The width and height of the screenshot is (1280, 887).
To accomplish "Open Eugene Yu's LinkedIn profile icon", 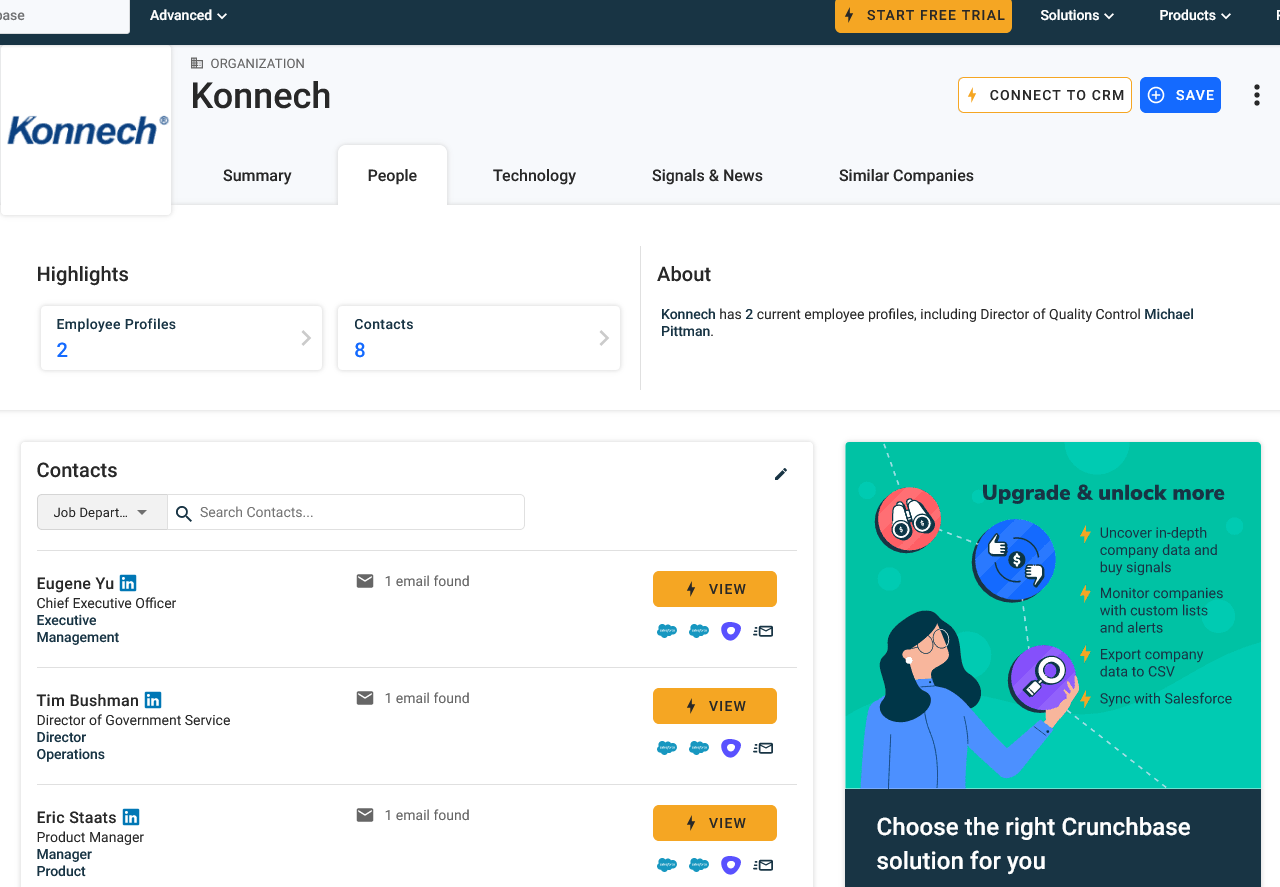I will pos(128,583).
